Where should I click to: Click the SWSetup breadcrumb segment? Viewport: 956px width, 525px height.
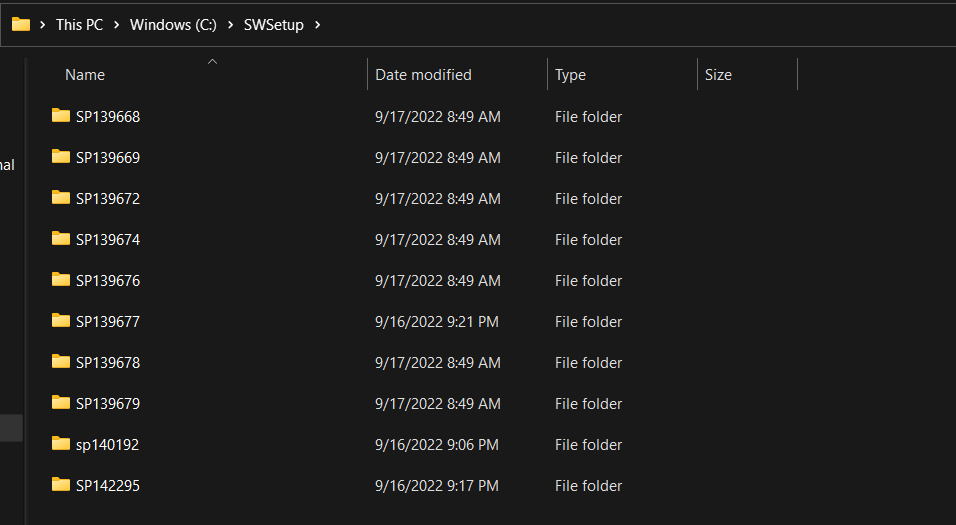[x=273, y=25]
